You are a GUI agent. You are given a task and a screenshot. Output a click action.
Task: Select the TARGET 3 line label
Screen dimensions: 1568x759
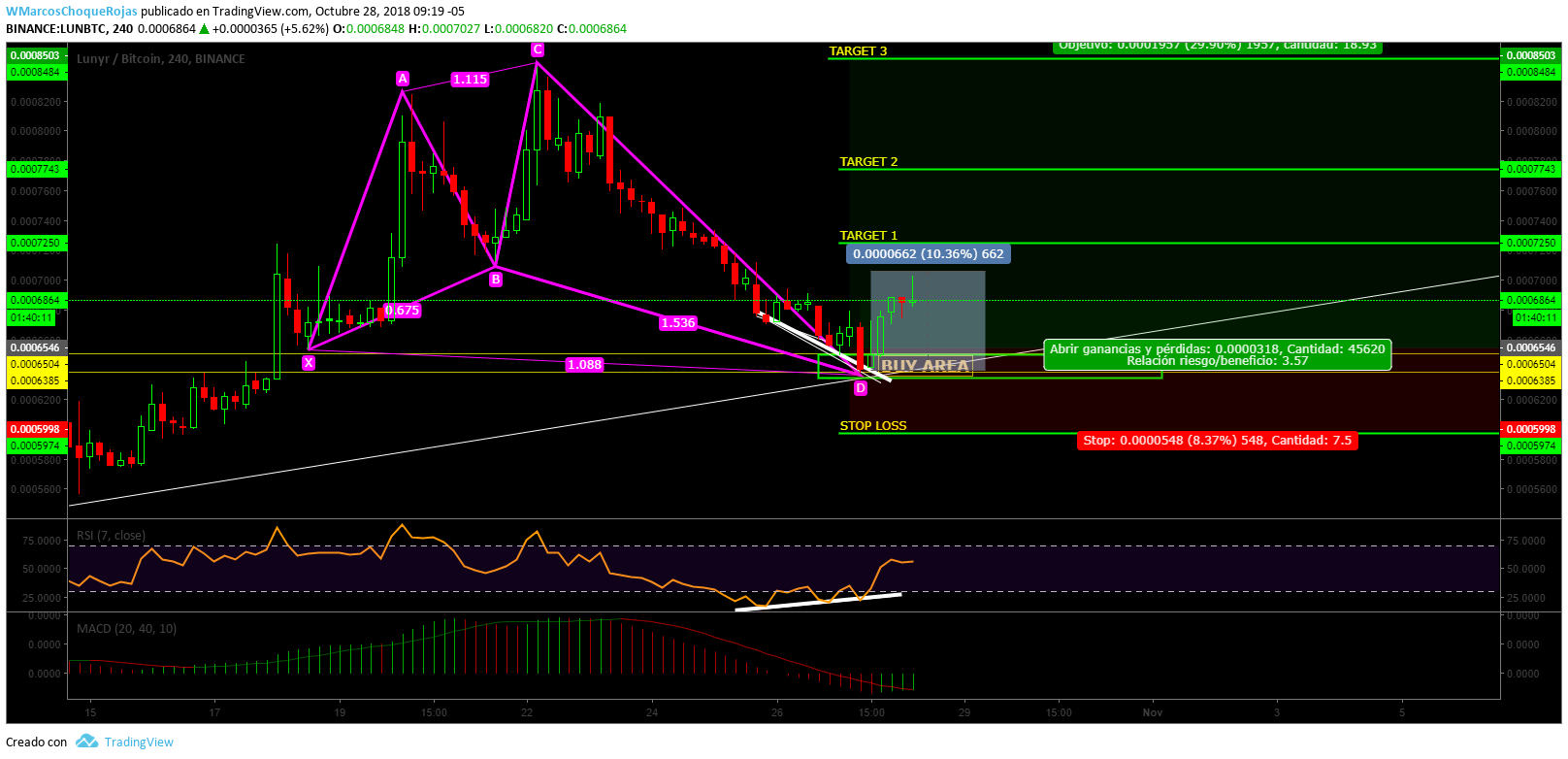(x=858, y=51)
